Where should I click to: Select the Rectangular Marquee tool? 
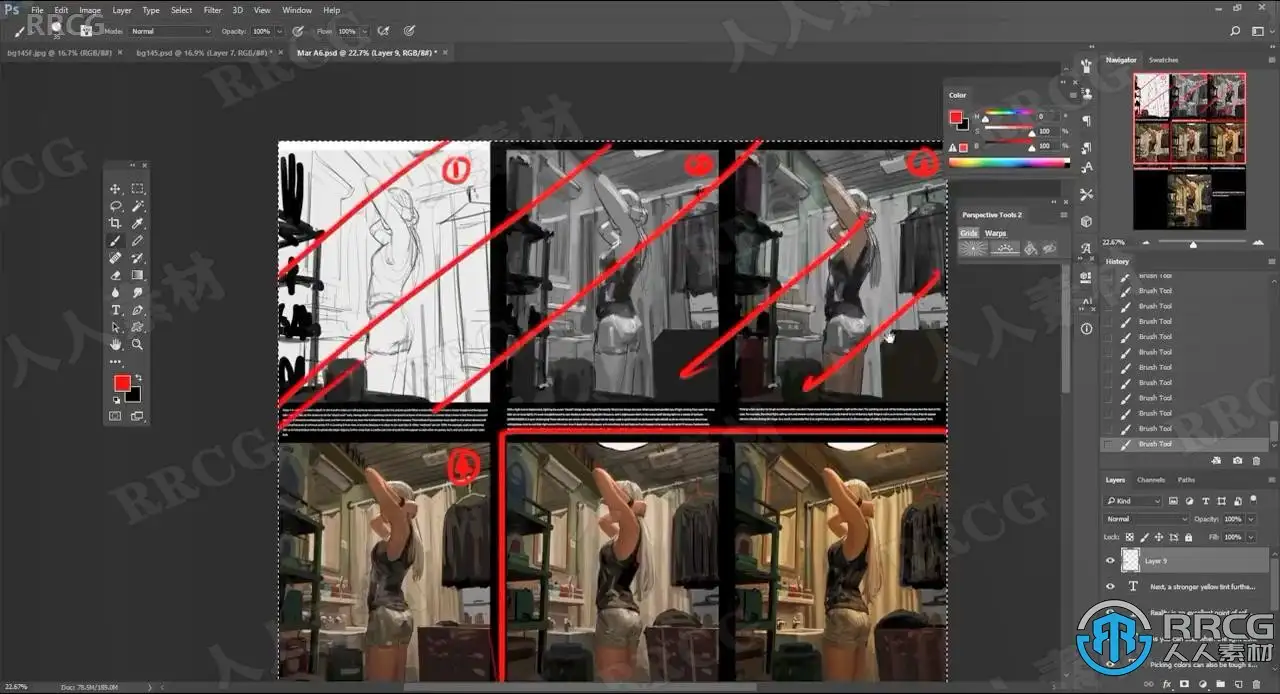[x=137, y=189]
